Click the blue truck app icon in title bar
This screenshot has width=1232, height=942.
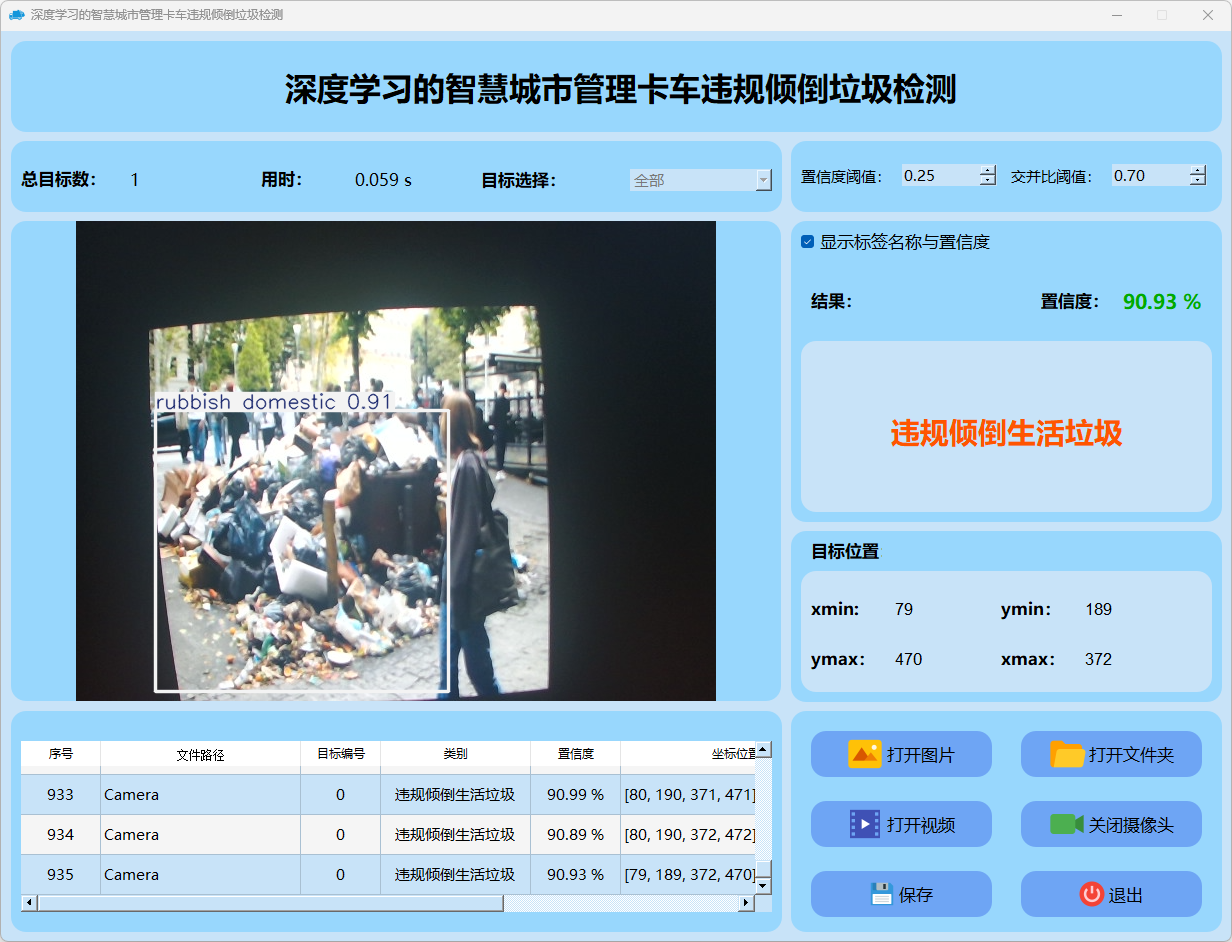(x=16, y=15)
